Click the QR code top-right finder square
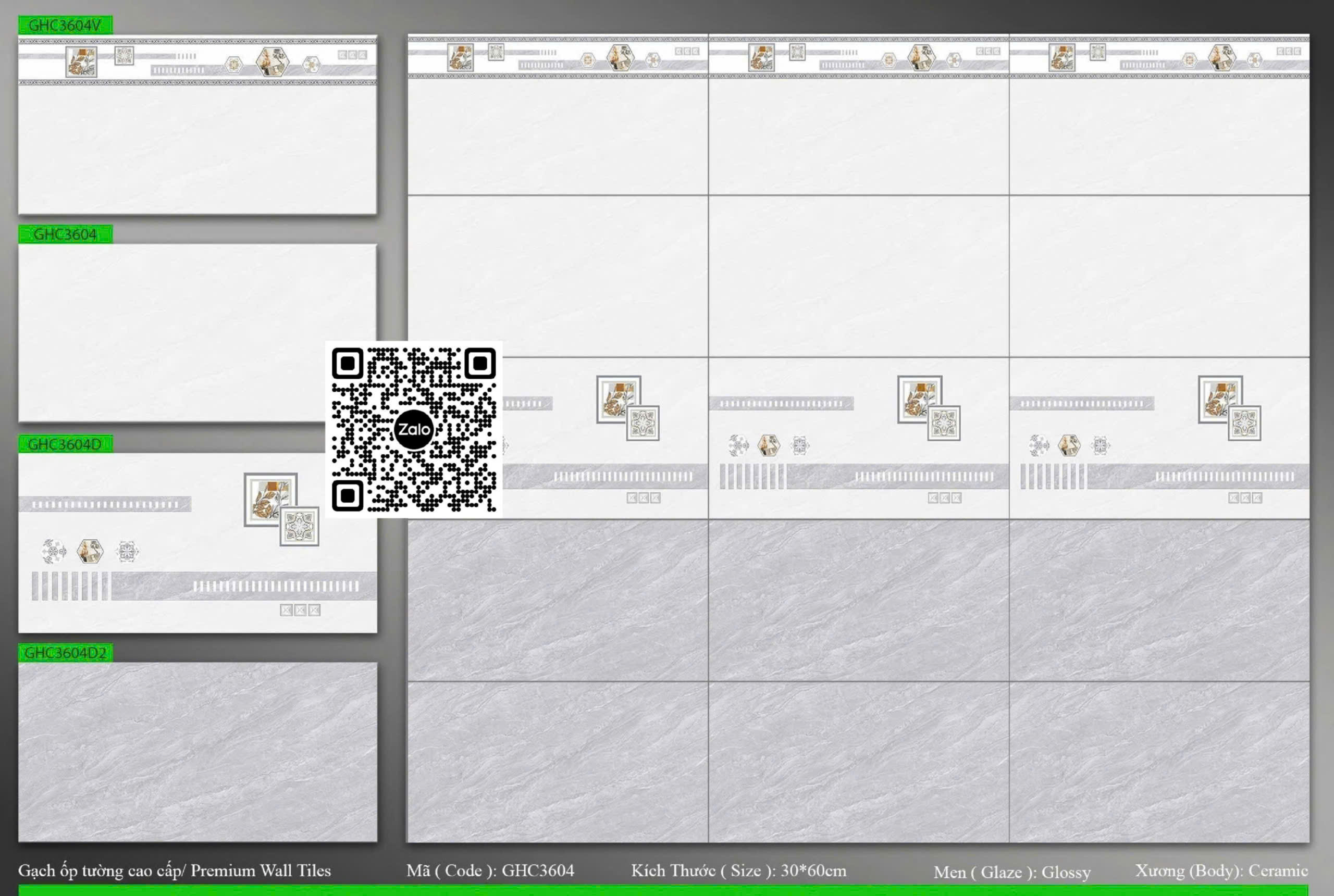The height and width of the screenshot is (896, 1334). pos(480,364)
